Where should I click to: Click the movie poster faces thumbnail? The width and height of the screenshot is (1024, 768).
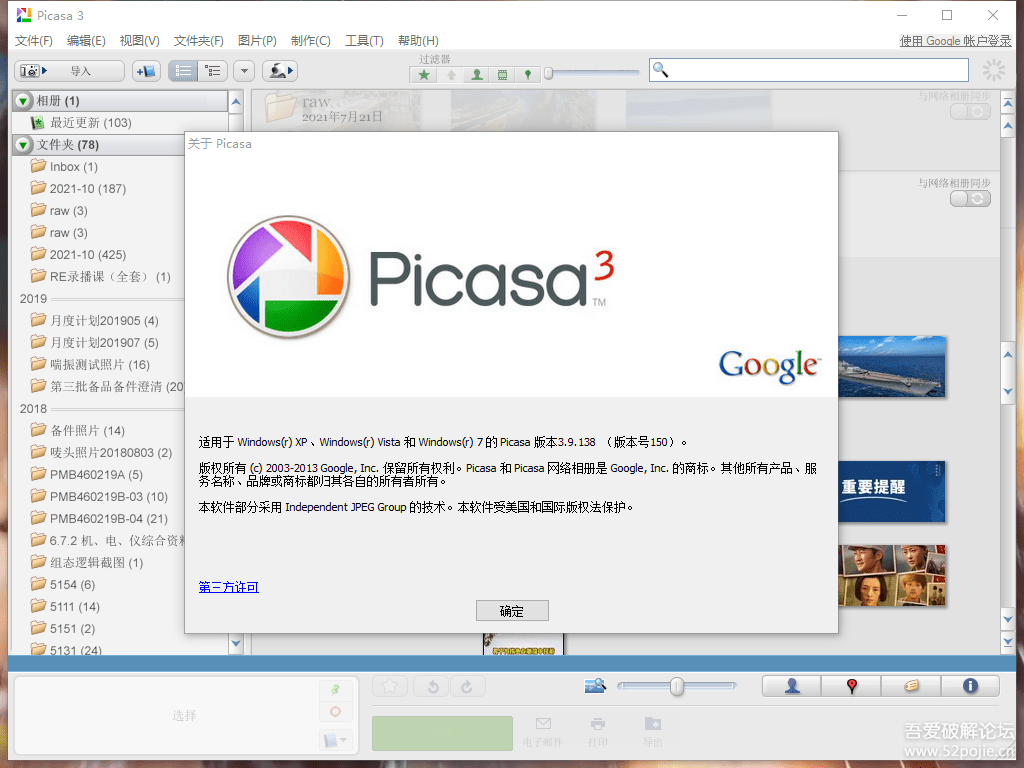(x=891, y=575)
